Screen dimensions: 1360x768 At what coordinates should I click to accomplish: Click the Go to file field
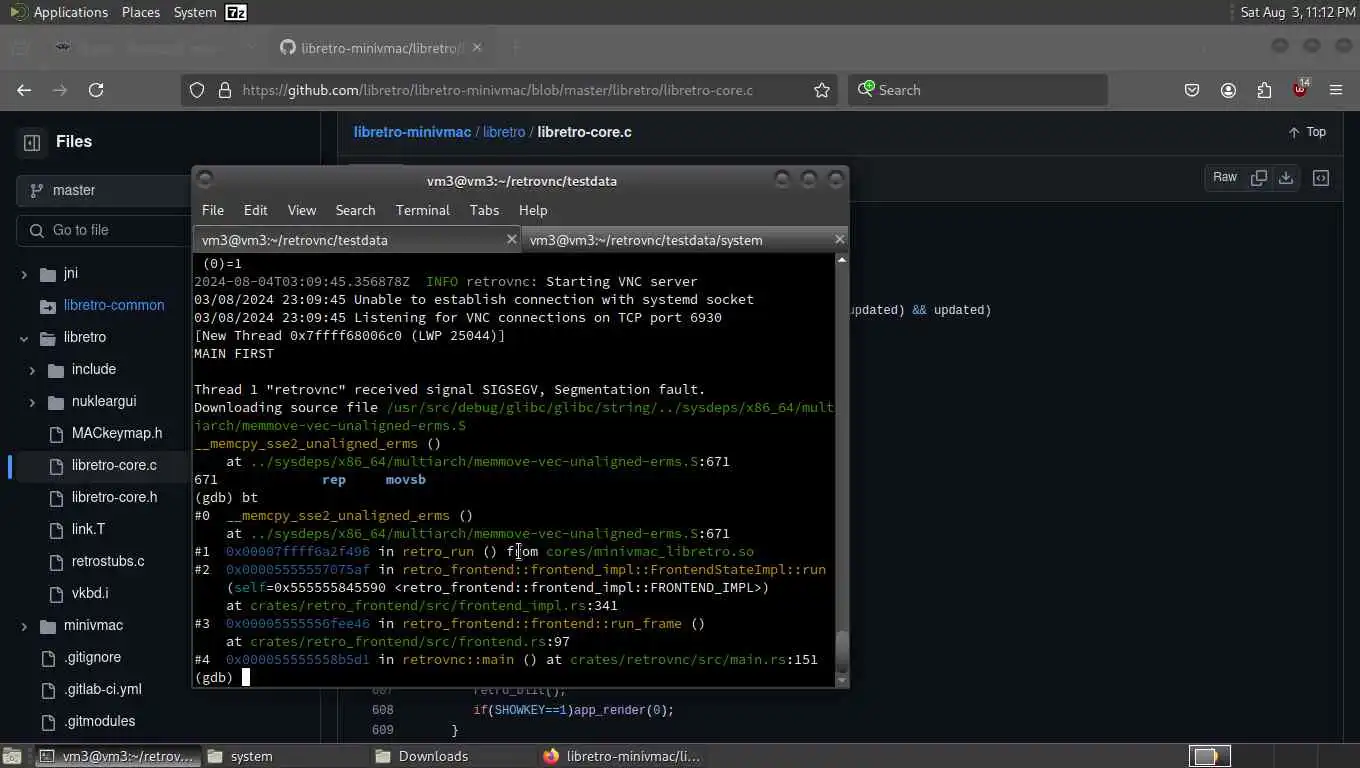(x=104, y=230)
